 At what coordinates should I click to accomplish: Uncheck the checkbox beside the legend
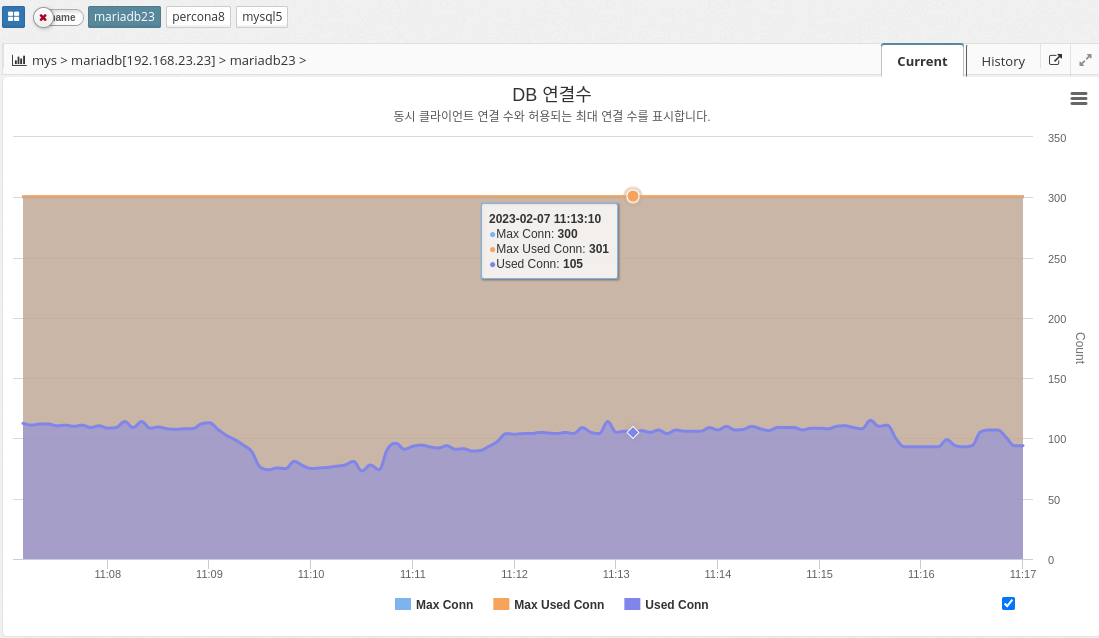tap(1008, 603)
